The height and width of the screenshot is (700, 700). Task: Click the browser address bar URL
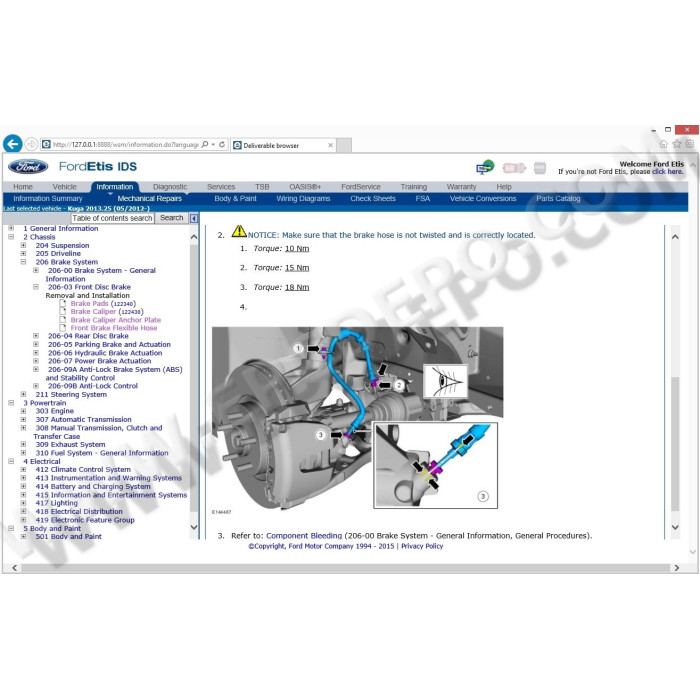click(125, 145)
